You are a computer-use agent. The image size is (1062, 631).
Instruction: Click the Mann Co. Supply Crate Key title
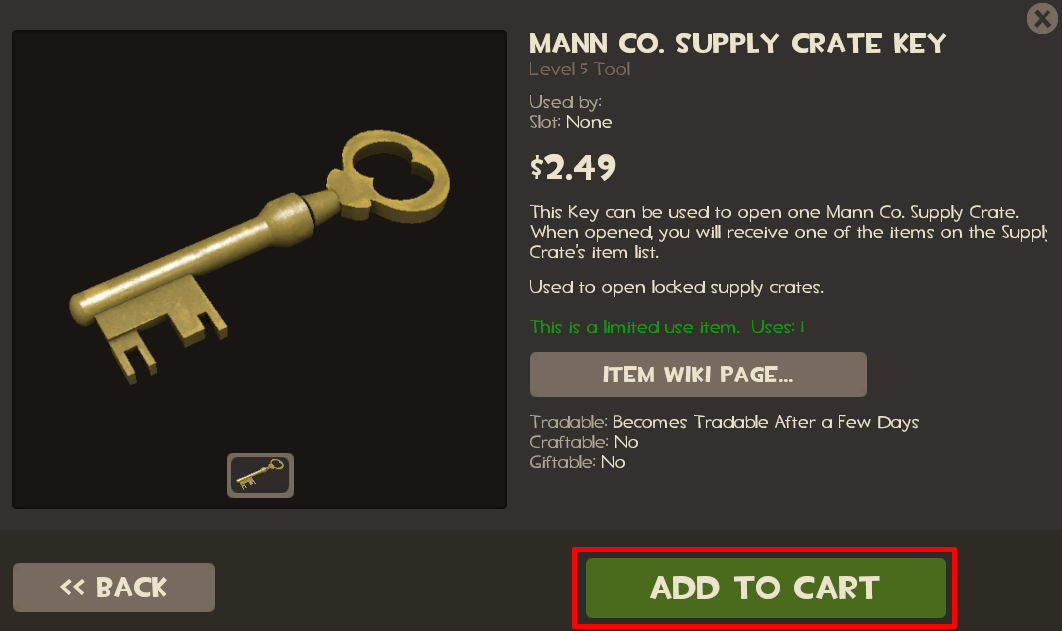click(737, 44)
